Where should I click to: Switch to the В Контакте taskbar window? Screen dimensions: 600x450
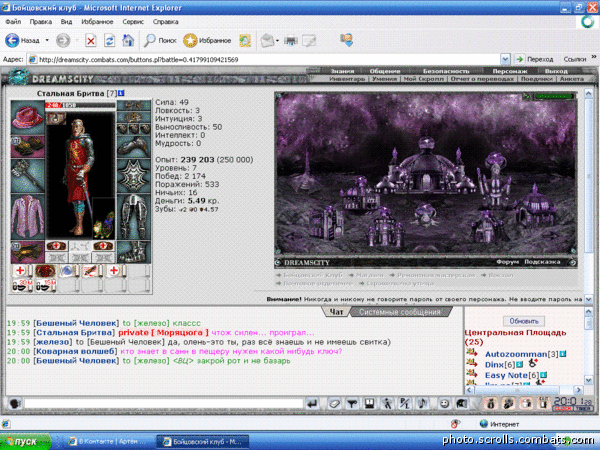[x=106, y=442]
